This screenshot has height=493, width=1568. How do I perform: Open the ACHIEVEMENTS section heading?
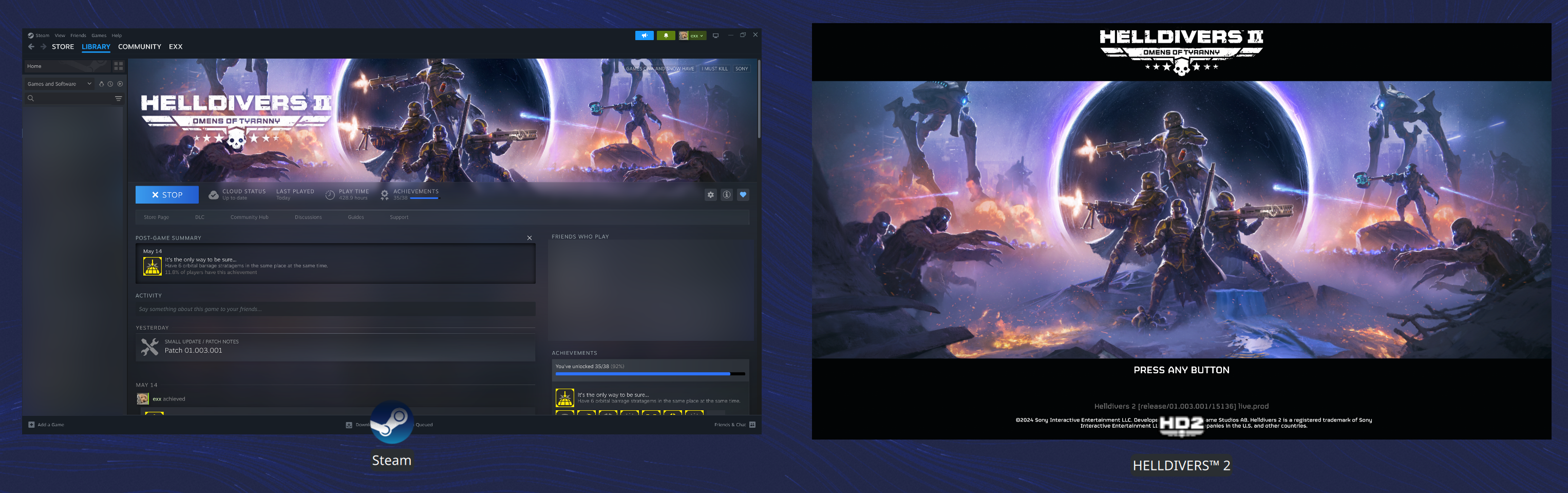click(x=574, y=353)
